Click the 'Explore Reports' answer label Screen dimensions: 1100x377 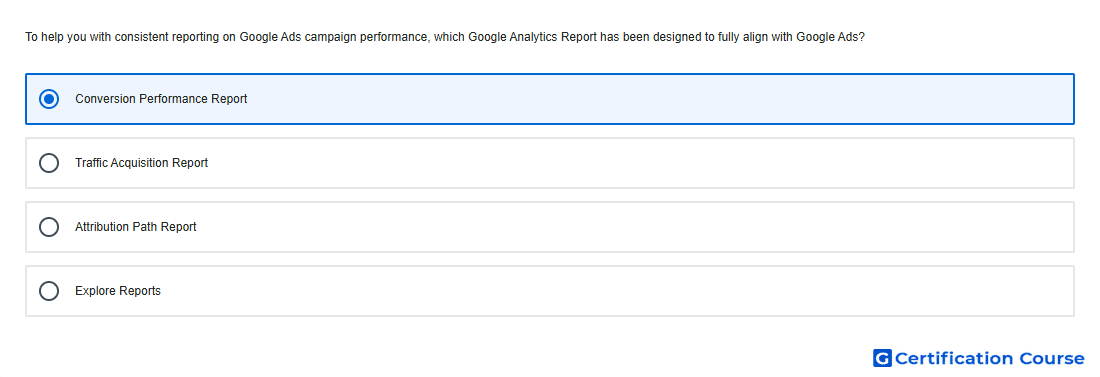point(118,291)
